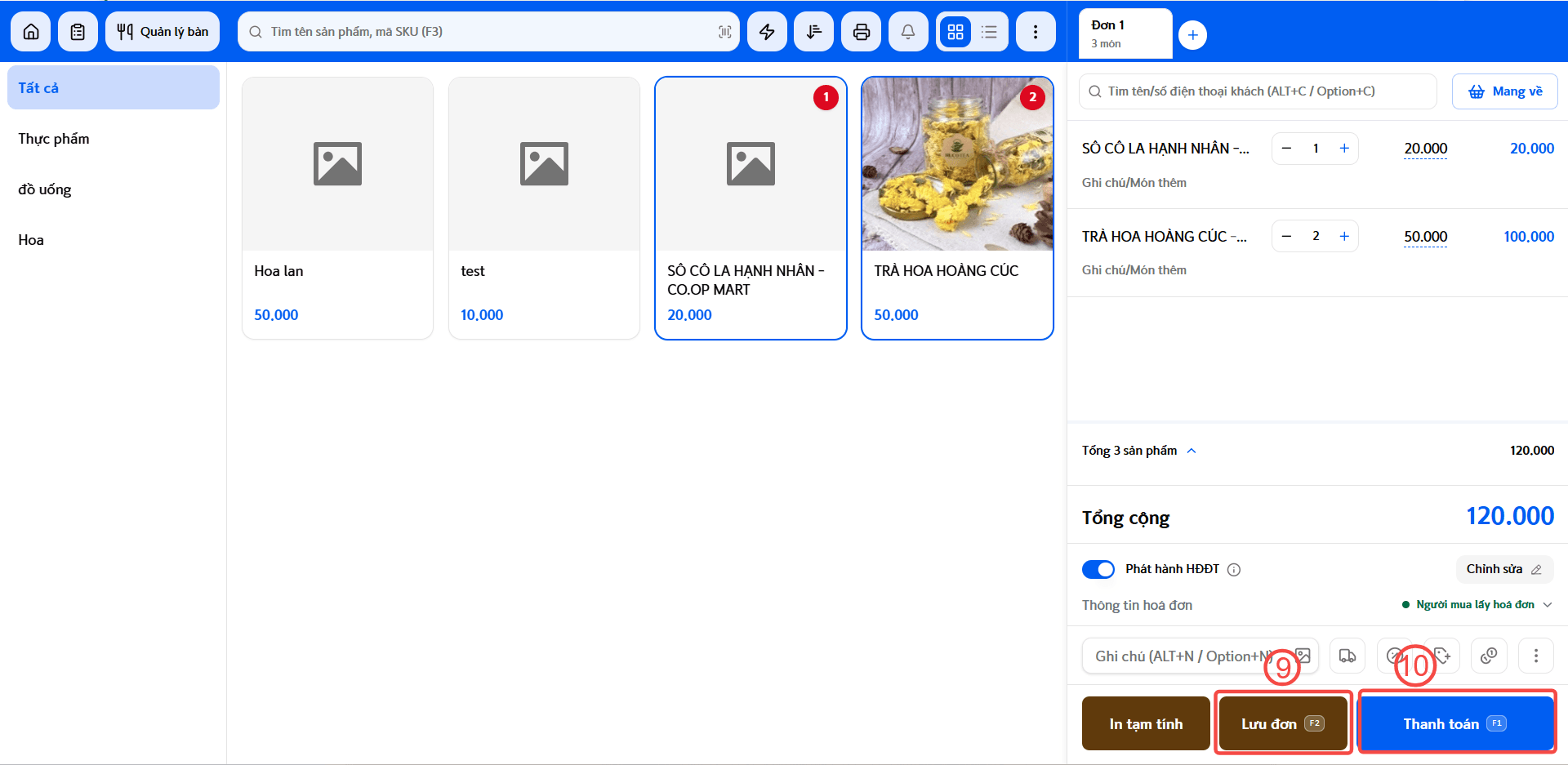Toggle the Phát hành HĐĐT switch
Screen dimensions: 1568x765
1098,569
